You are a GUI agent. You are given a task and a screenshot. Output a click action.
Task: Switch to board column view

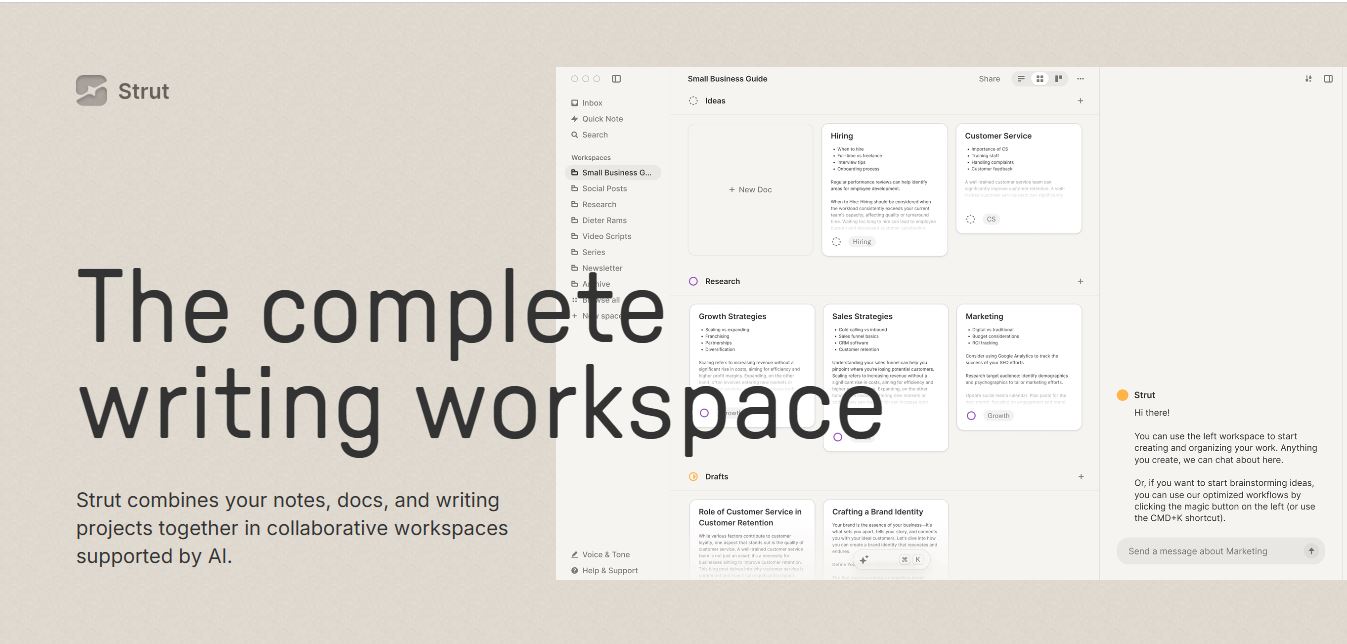[1058, 79]
